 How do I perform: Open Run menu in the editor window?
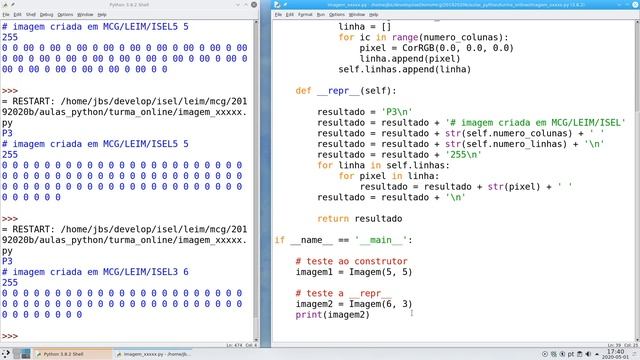[x=321, y=15]
